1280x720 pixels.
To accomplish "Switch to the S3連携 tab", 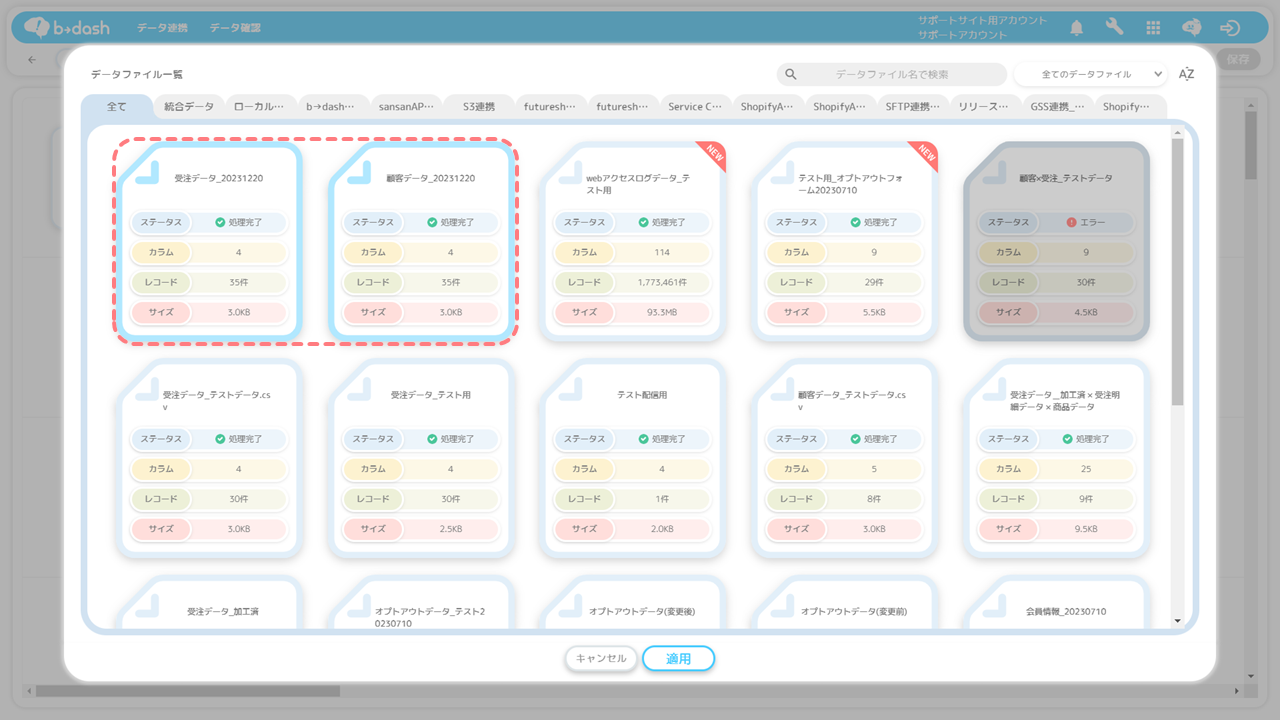I will click(x=479, y=106).
